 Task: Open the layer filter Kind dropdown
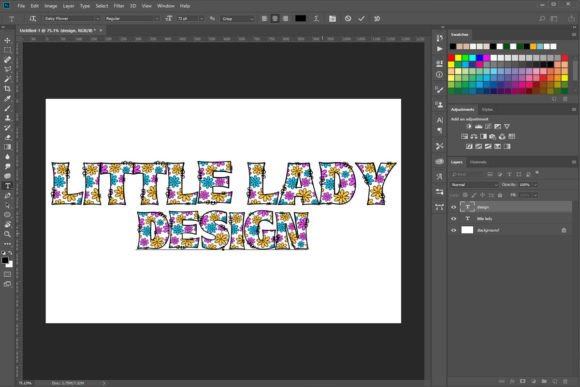pyautogui.click(x=468, y=174)
